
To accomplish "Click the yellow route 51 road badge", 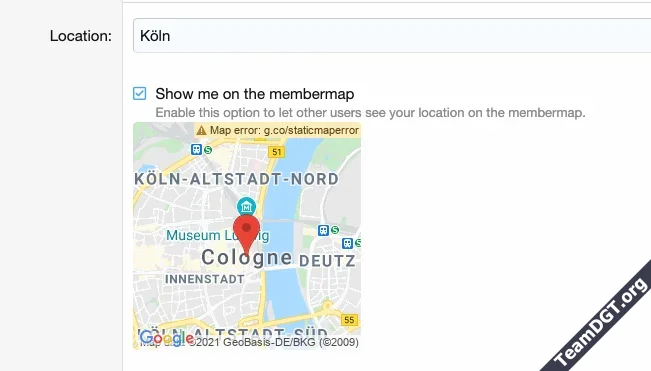I will click(x=277, y=152).
